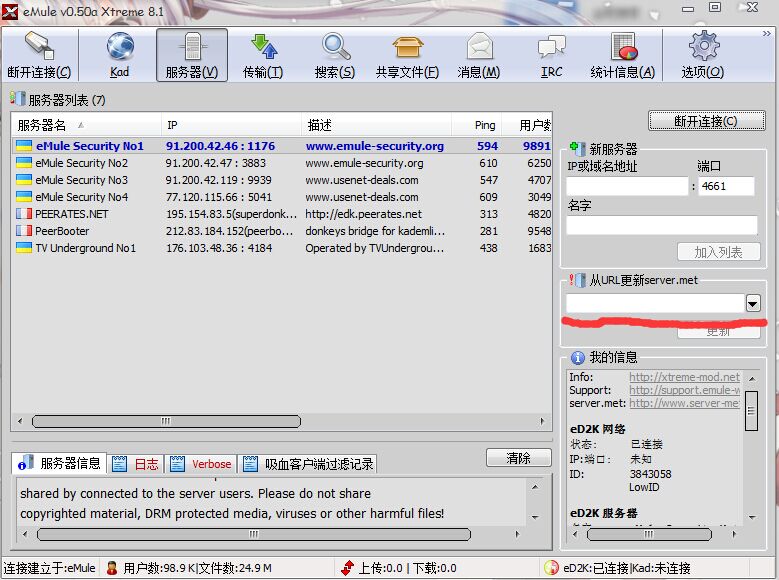Click the 用户数 status bar user icon
The image size is (779, 580).
coord(112,568)
